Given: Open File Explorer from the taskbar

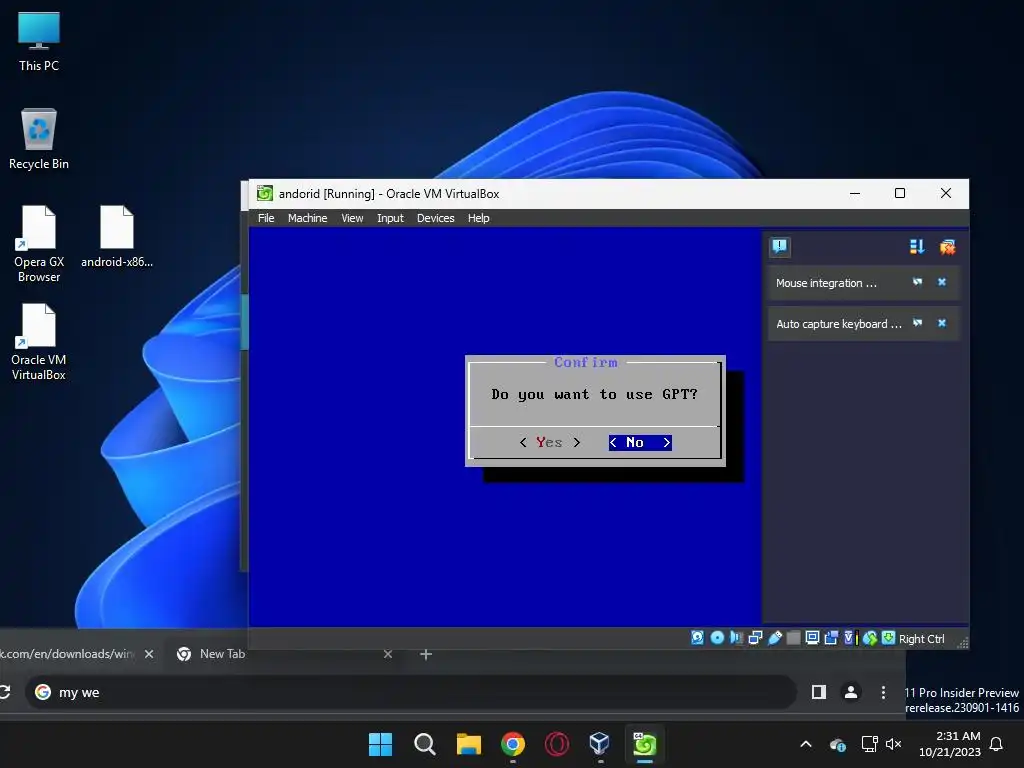Looking at the screenshot, I should (x=469, y=744).
